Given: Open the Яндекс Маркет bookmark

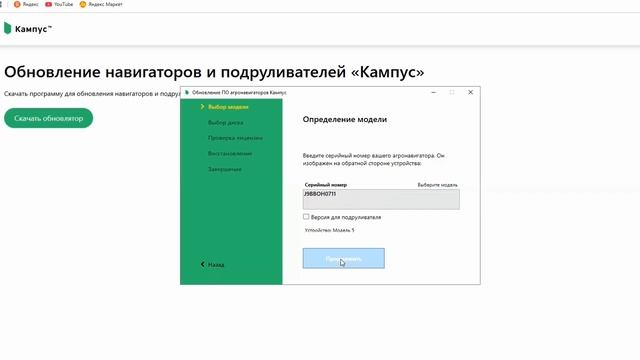Looking at the screenshot, I should pyautogui.click(x=101, y=4).
